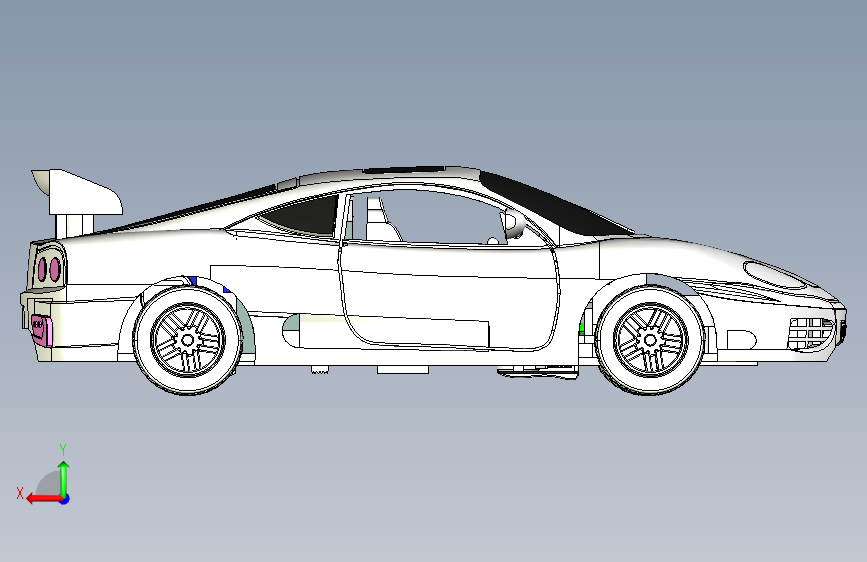Click the blue Z axis dot at the triad origin

pos(65,499)
